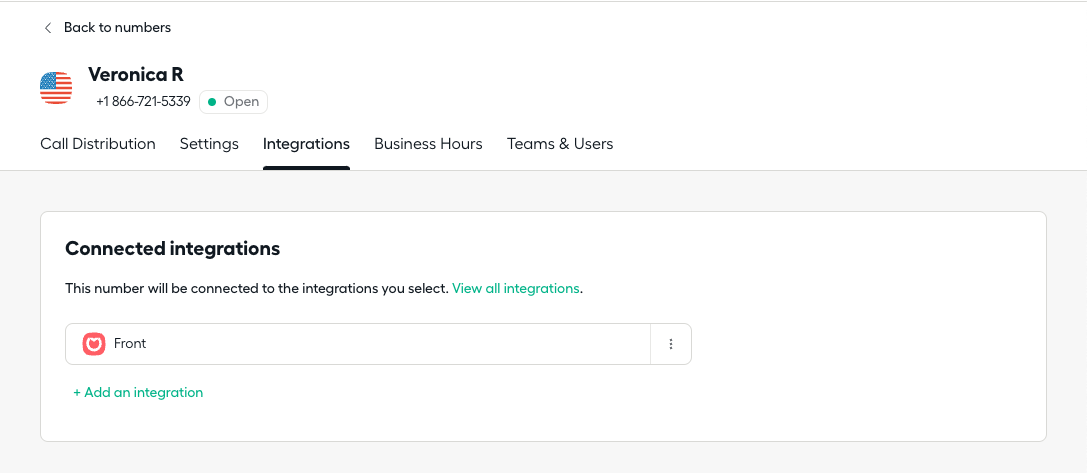Viewport: 1087px width, 473px height.
Task: Select the Integrations tab
Action: click(306, 144)
